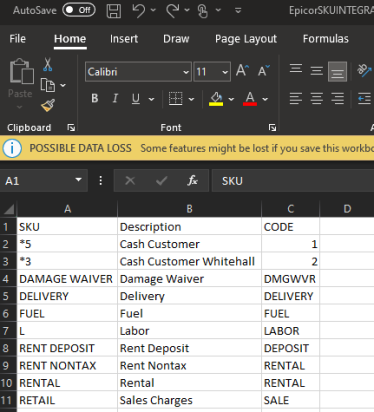Image resolution: width=374 pixels, height=412 pixels.
Task: Click the Redo arrow icon
Action: tap(173, 10)
